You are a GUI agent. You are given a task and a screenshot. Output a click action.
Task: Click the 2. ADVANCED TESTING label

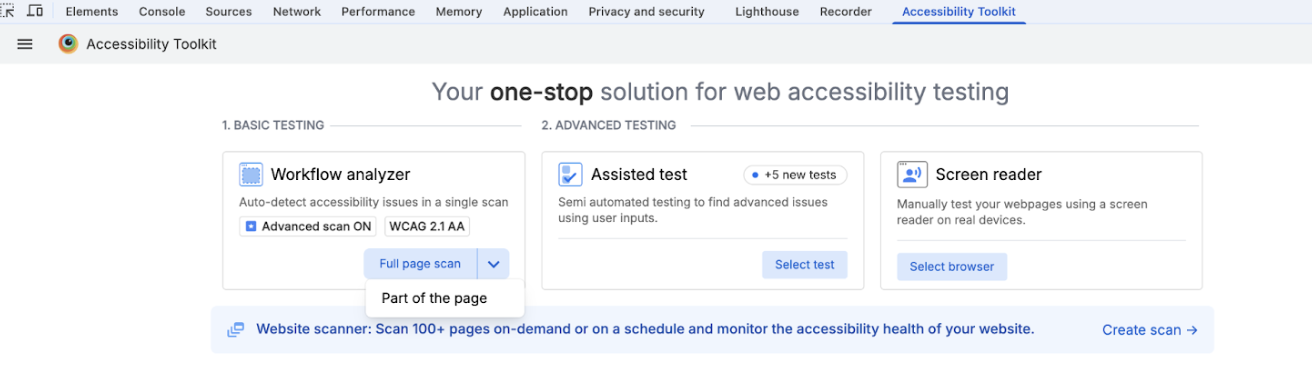(x=609, y=126)
